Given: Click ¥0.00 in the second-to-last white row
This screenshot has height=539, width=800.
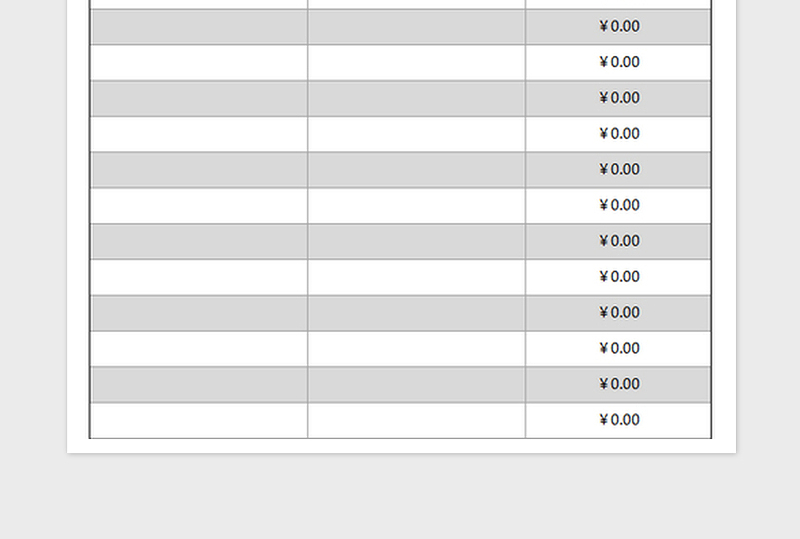Looking at the screenshot, I should 618,348.
